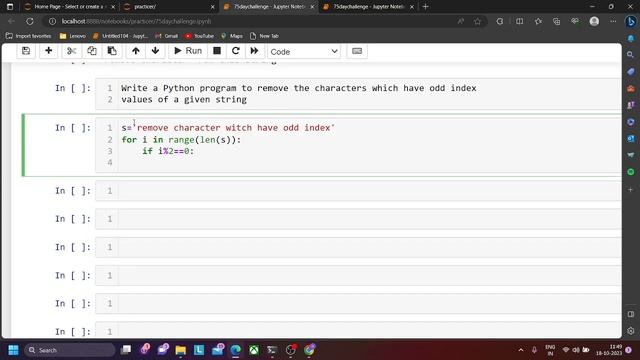Show hidden system tray icons chevron
This screenshot has height=360, width=640.
tap(521, 350)
